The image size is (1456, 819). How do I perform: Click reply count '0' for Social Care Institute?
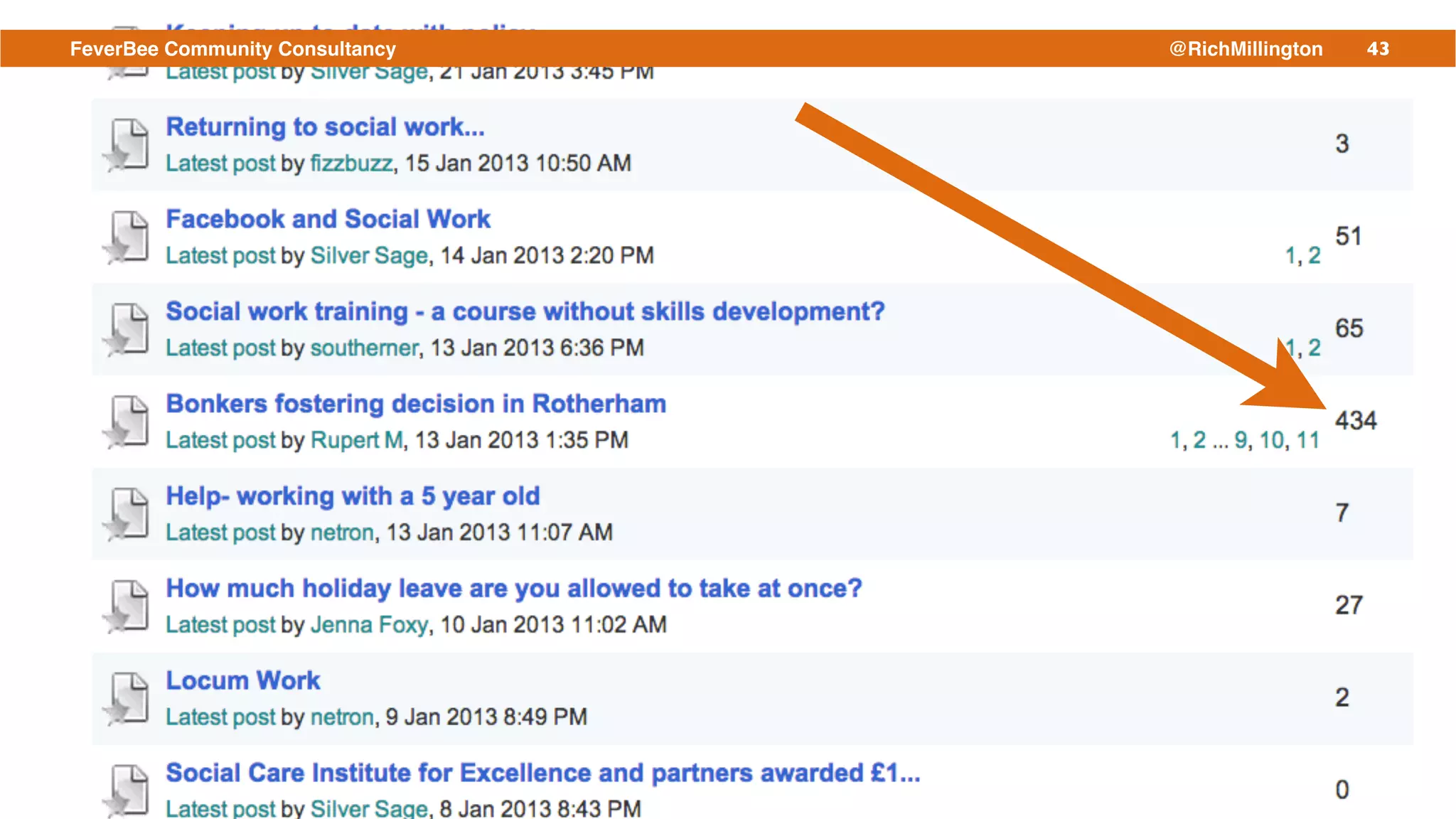(x=1342, y=790)
